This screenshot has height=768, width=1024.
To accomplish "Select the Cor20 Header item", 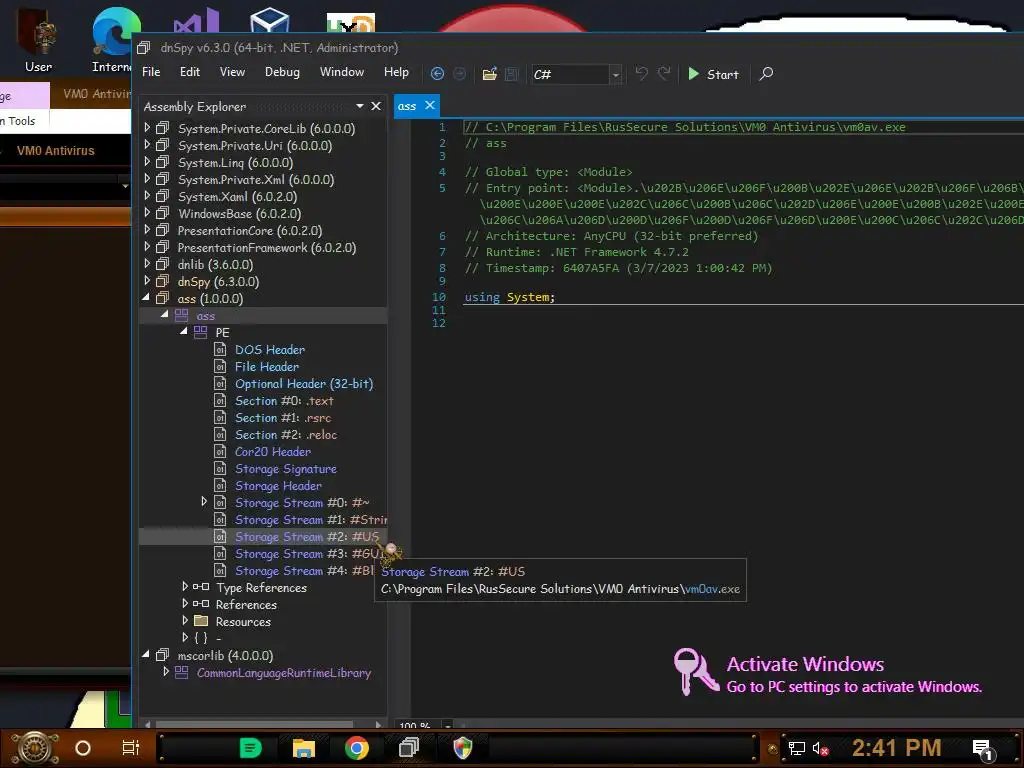I will pyautogui.click(x=273, y=451).
